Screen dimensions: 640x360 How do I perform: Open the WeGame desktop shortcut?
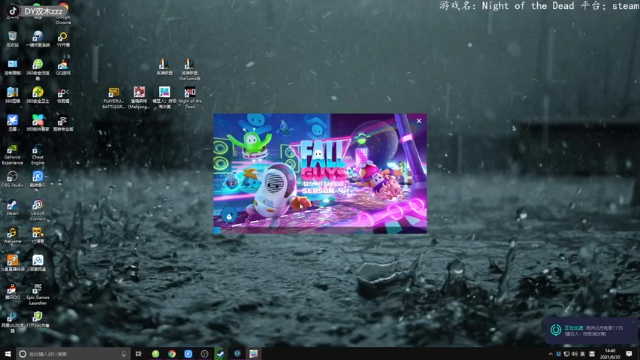click(12, 236)
